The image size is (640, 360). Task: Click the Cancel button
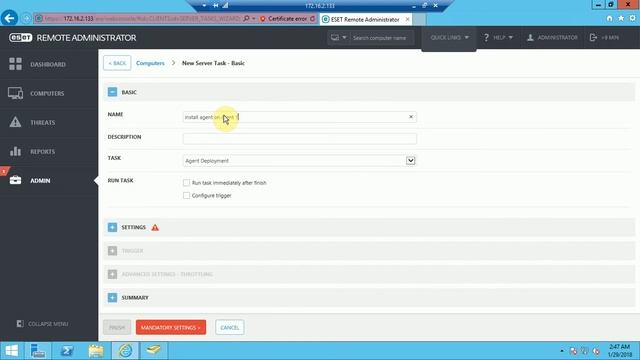click(x=230, y=327)
